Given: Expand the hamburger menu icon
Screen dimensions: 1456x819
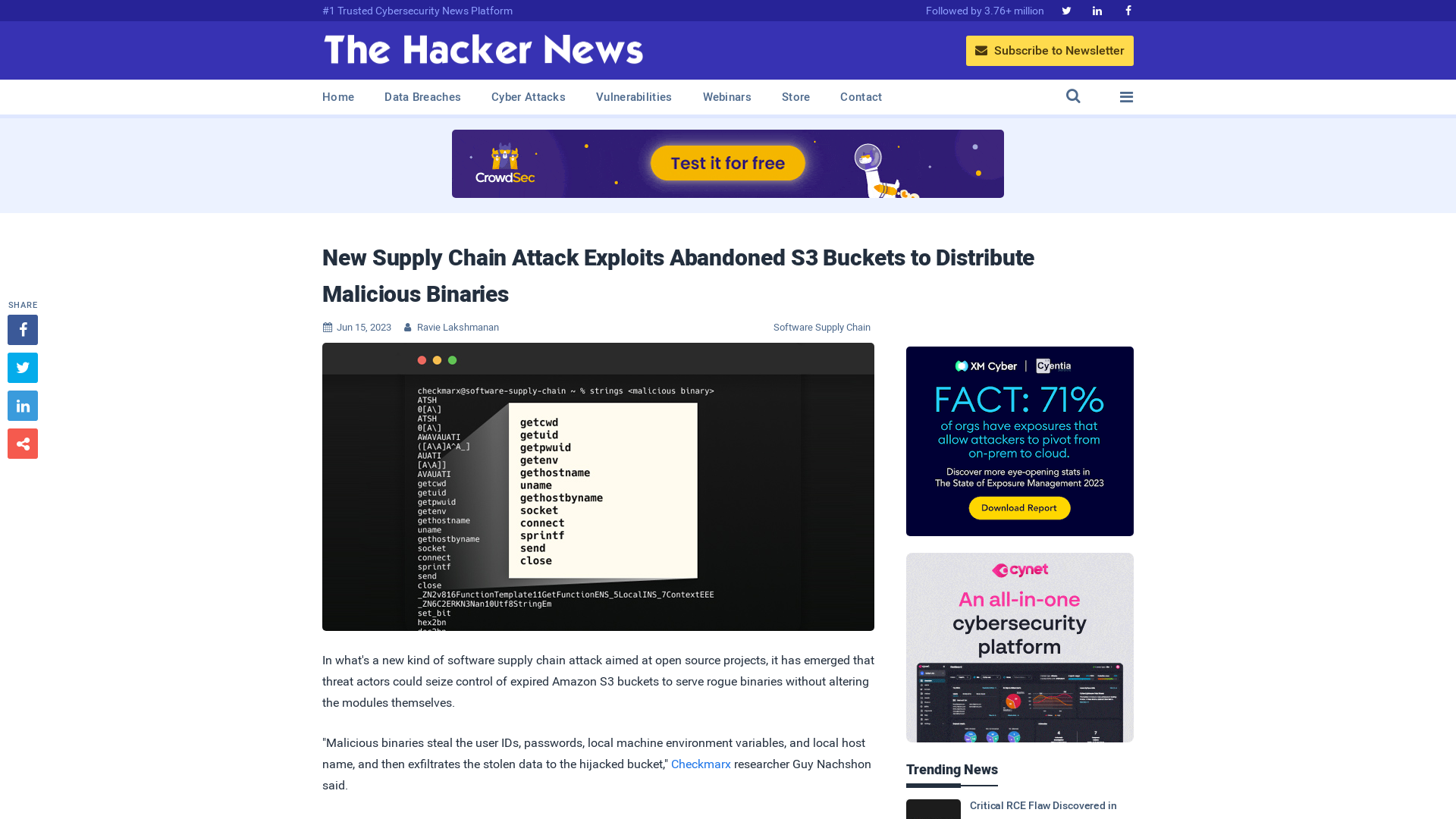Looking at the screenshot, I should coord(1126,96).
